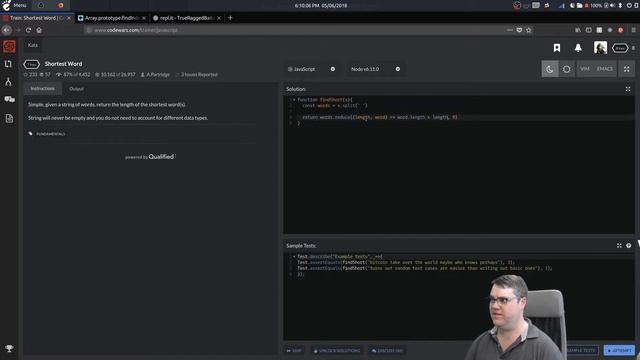Open the Codewars logo home icon
Image resolution: width=640 pixels, height=360 pixels.
pyautogui.click(x=9, y=46)
